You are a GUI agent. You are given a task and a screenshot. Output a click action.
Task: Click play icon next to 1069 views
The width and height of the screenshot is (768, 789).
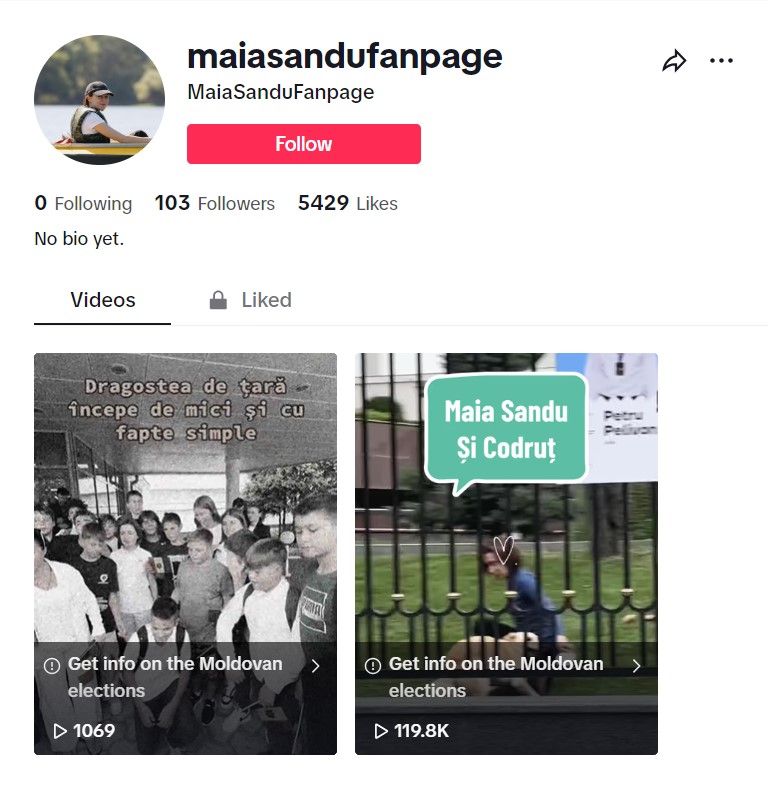tap(60, 731)
